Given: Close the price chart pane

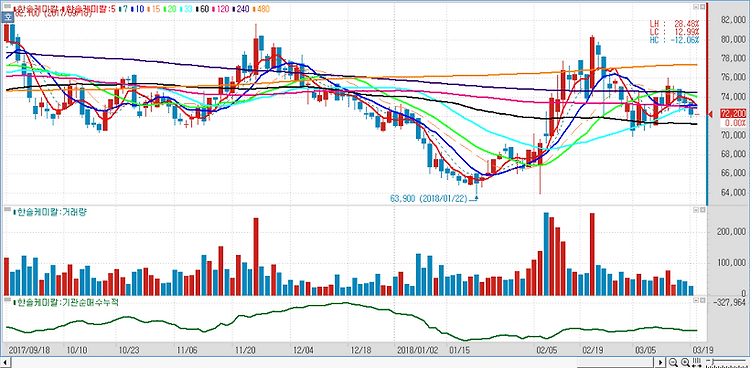Looking at the screenshot, I should click(x=702, y=7).
